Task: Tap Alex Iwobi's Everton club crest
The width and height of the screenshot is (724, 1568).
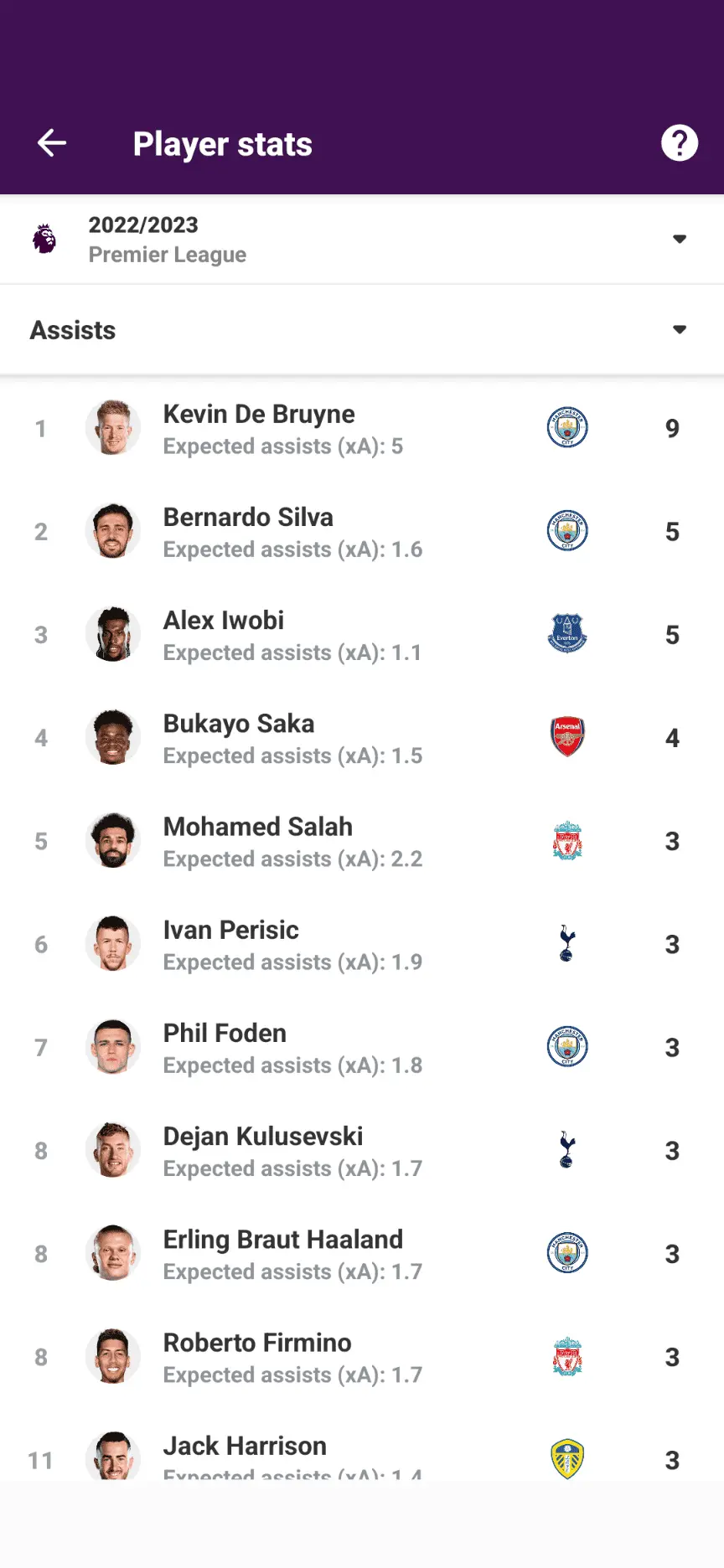Action: pyautogui.click(x=567, y=634)
